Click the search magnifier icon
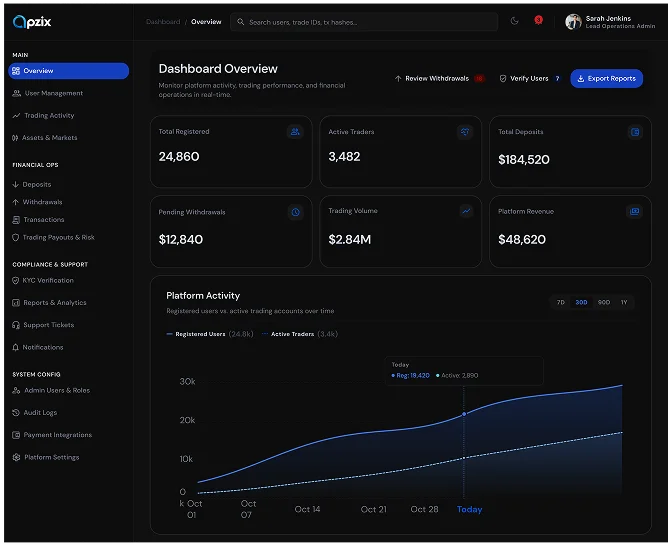 tap(241, 22)
